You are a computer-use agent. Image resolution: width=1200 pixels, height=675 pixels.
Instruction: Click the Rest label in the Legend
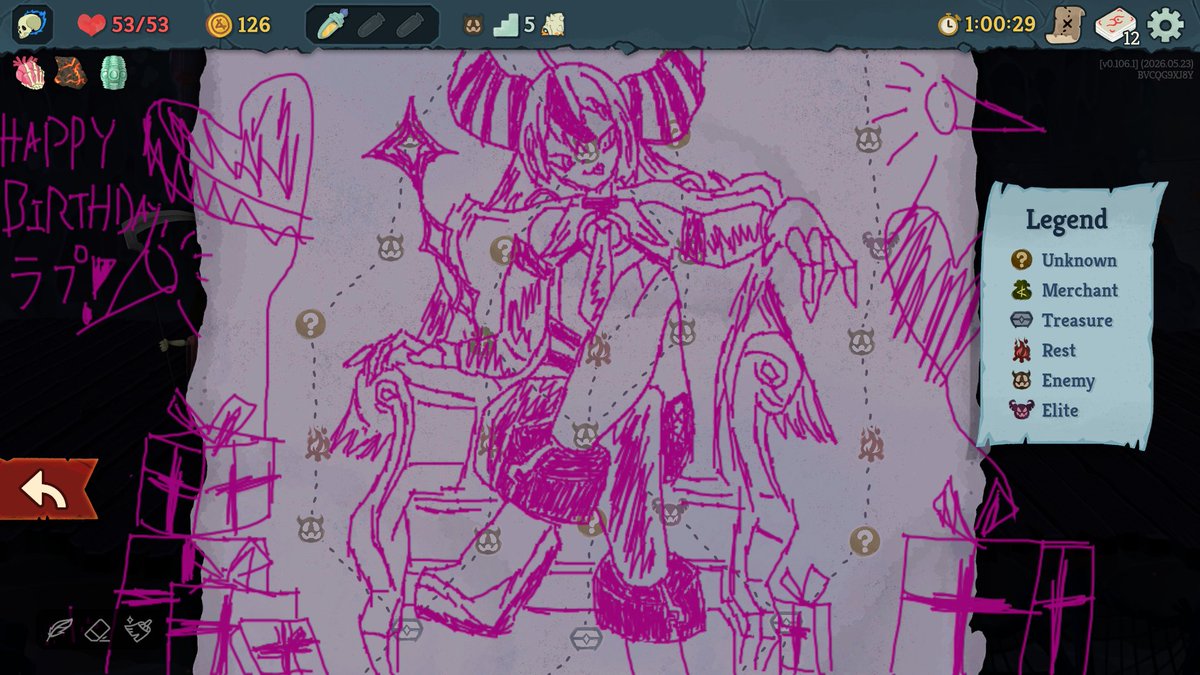coord(1059,350)
